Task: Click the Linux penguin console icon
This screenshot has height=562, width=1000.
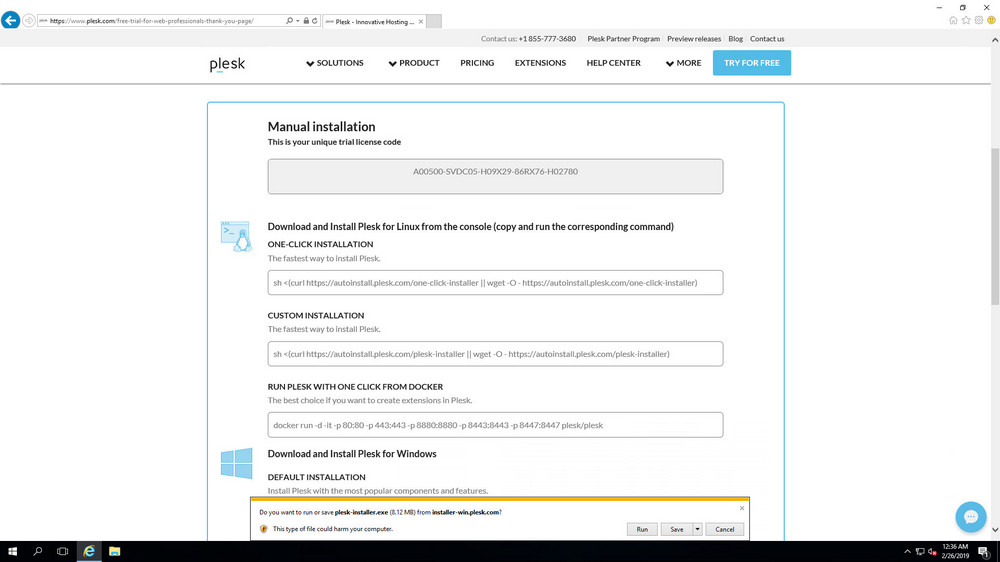Action: [x=236, y=236]
